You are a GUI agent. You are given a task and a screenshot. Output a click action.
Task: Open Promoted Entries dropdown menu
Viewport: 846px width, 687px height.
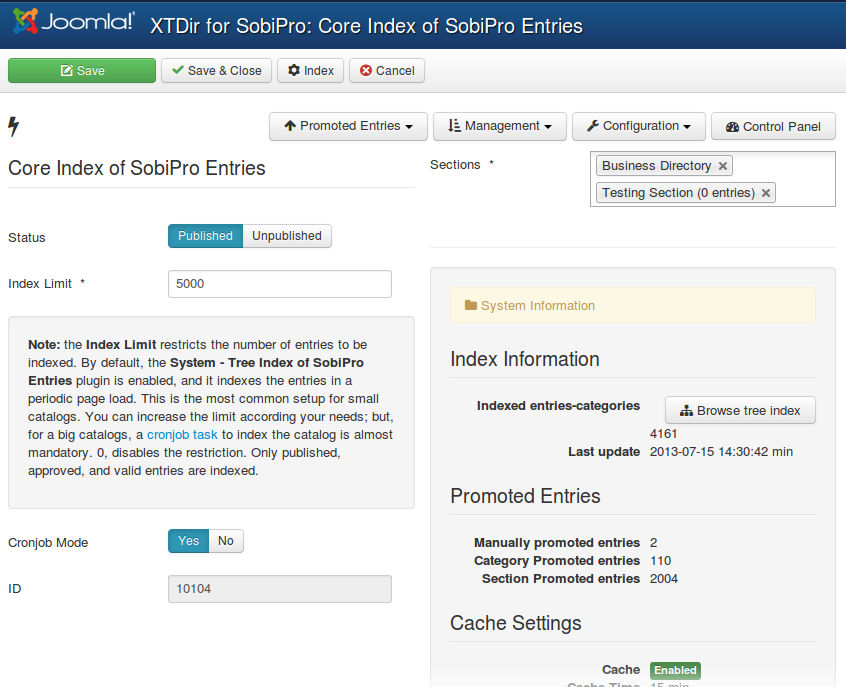click(349, 126)
